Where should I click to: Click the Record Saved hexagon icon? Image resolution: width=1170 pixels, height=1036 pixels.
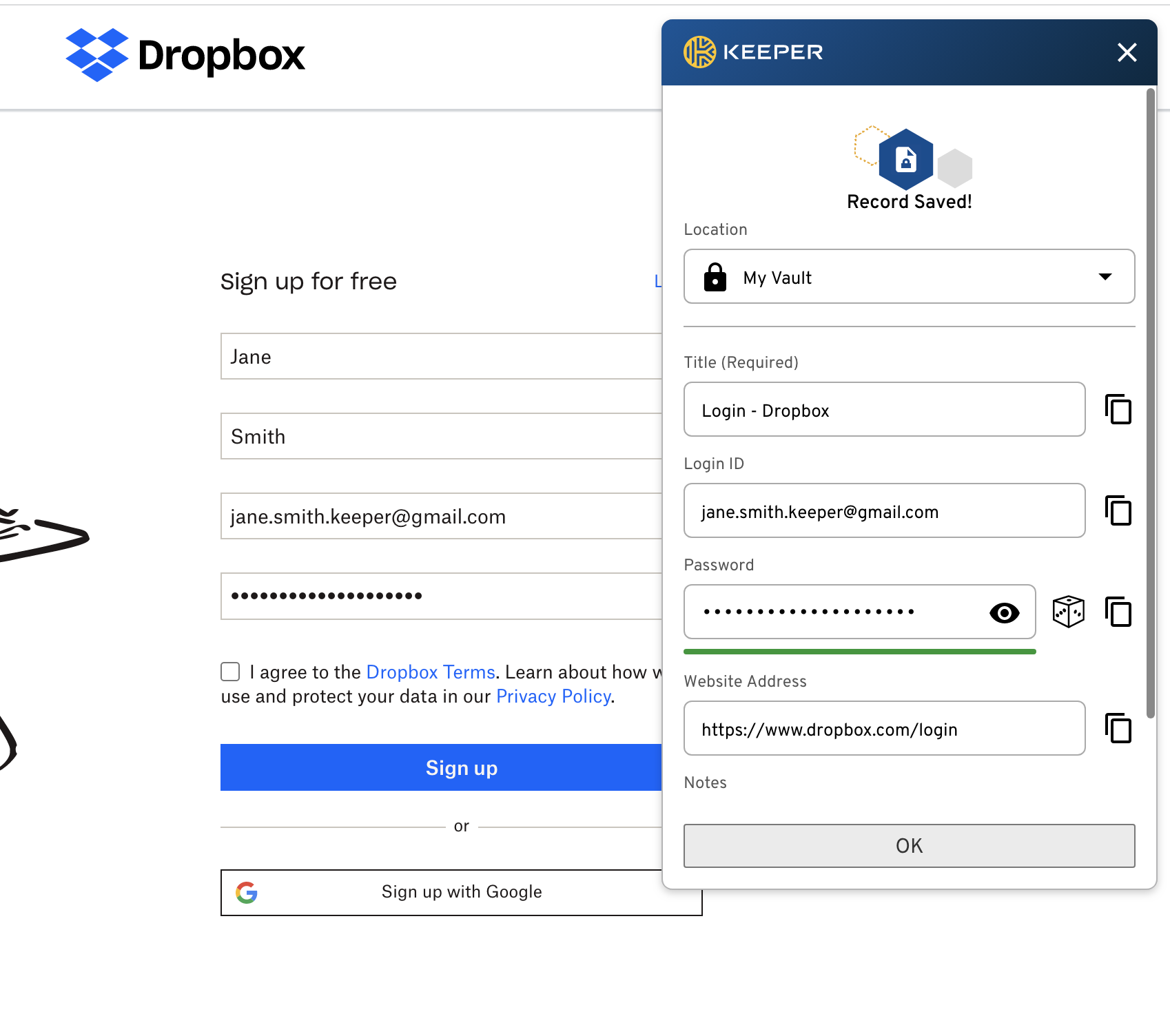pyautogui.click(x=906, y=159)
